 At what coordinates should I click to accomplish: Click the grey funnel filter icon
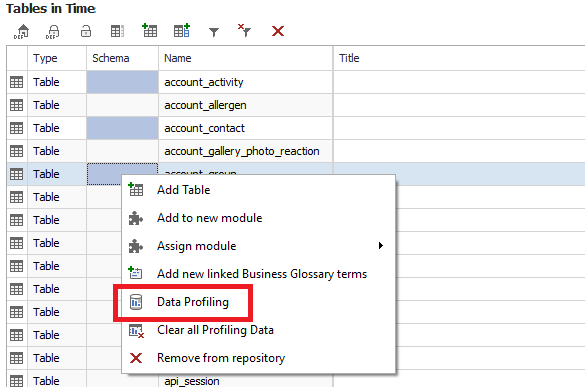(x=214, y=32)
